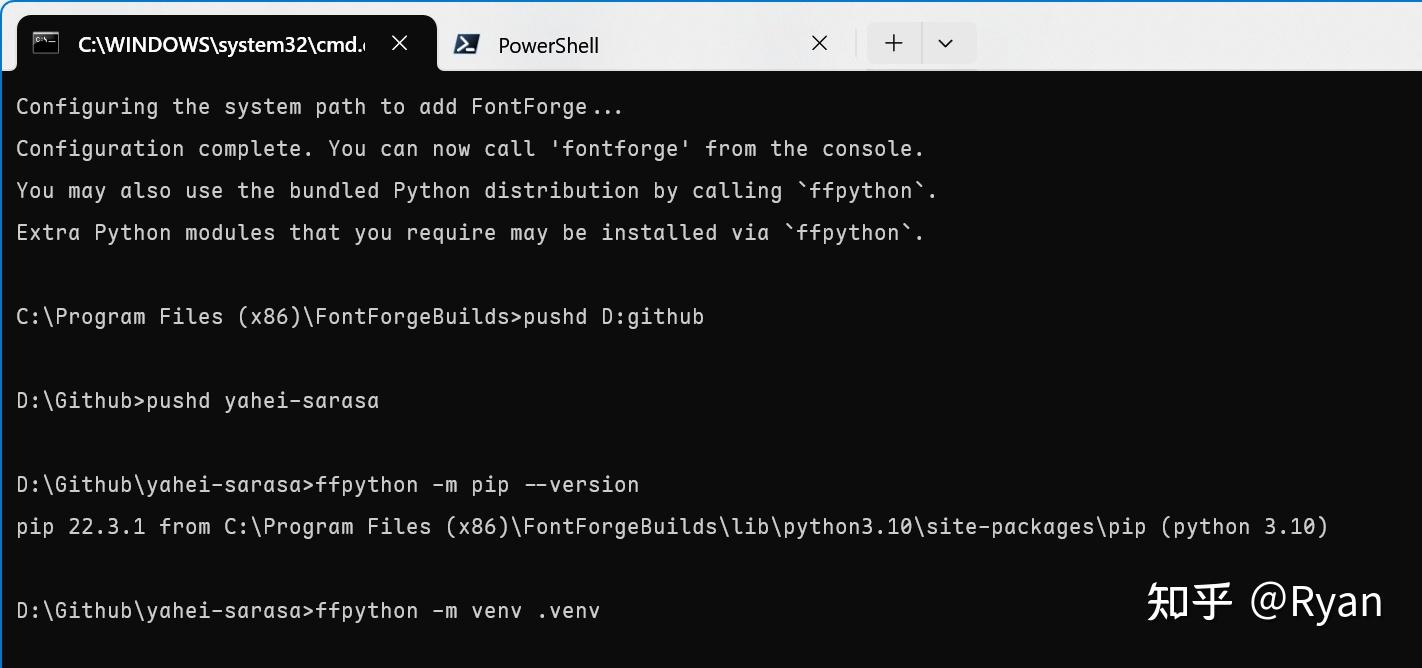Click the pushd yahei-sarasa command text
Viewport: 1422px width, 668px height.
tap(197, 400)
